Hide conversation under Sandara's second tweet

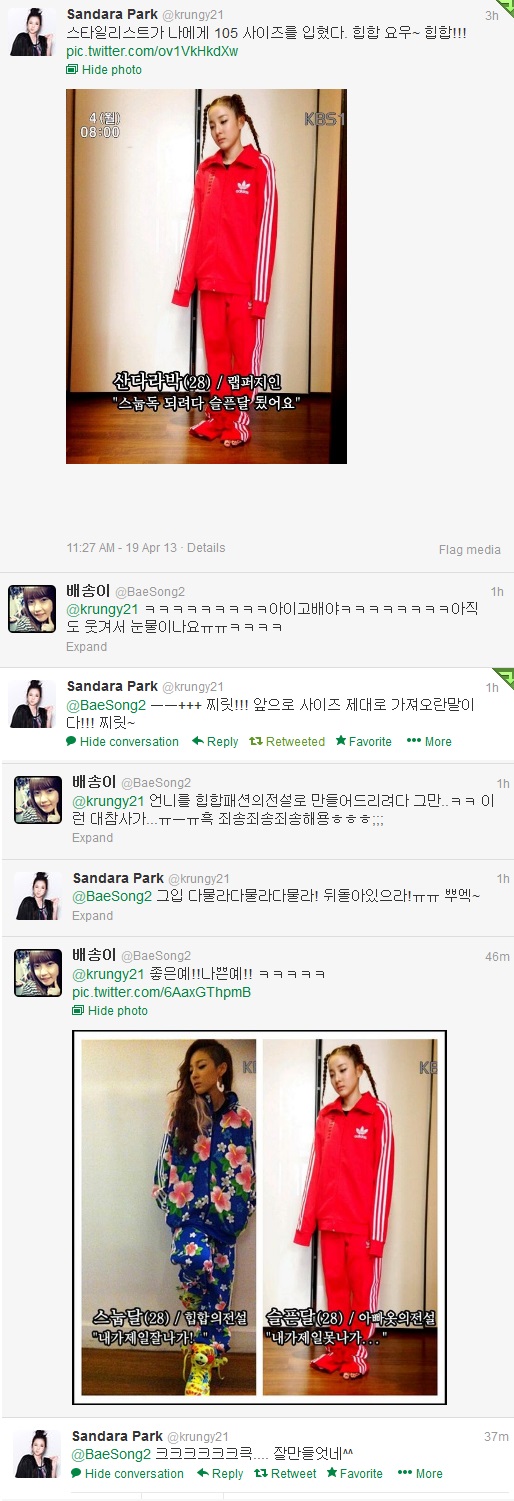tap(122, 741)
